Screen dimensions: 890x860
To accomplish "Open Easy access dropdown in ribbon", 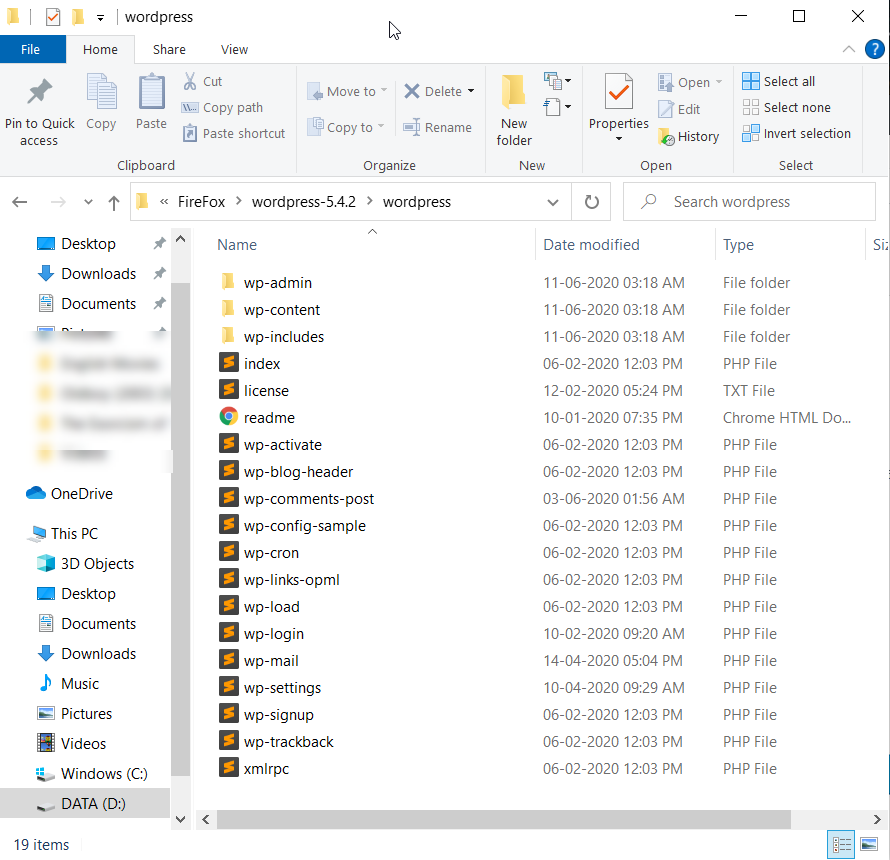I will click(557, 107).
